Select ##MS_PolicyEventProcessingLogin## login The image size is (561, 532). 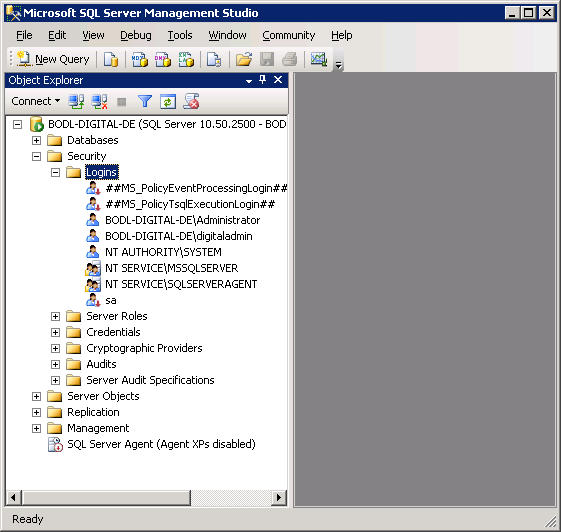click(x=196, y=188)
